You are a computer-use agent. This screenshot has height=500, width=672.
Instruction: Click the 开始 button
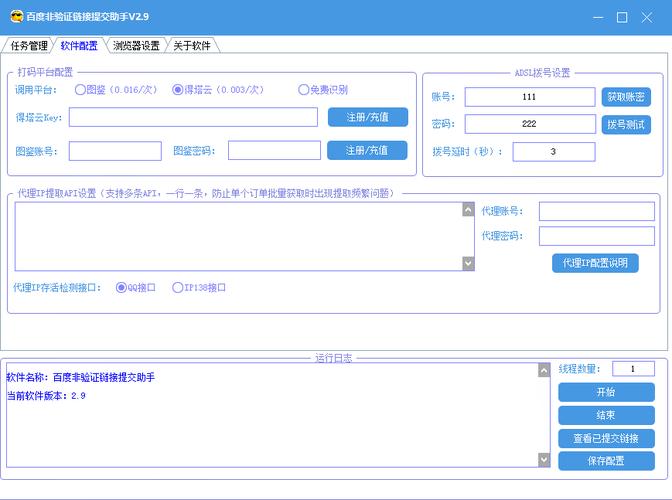[606, 392]
